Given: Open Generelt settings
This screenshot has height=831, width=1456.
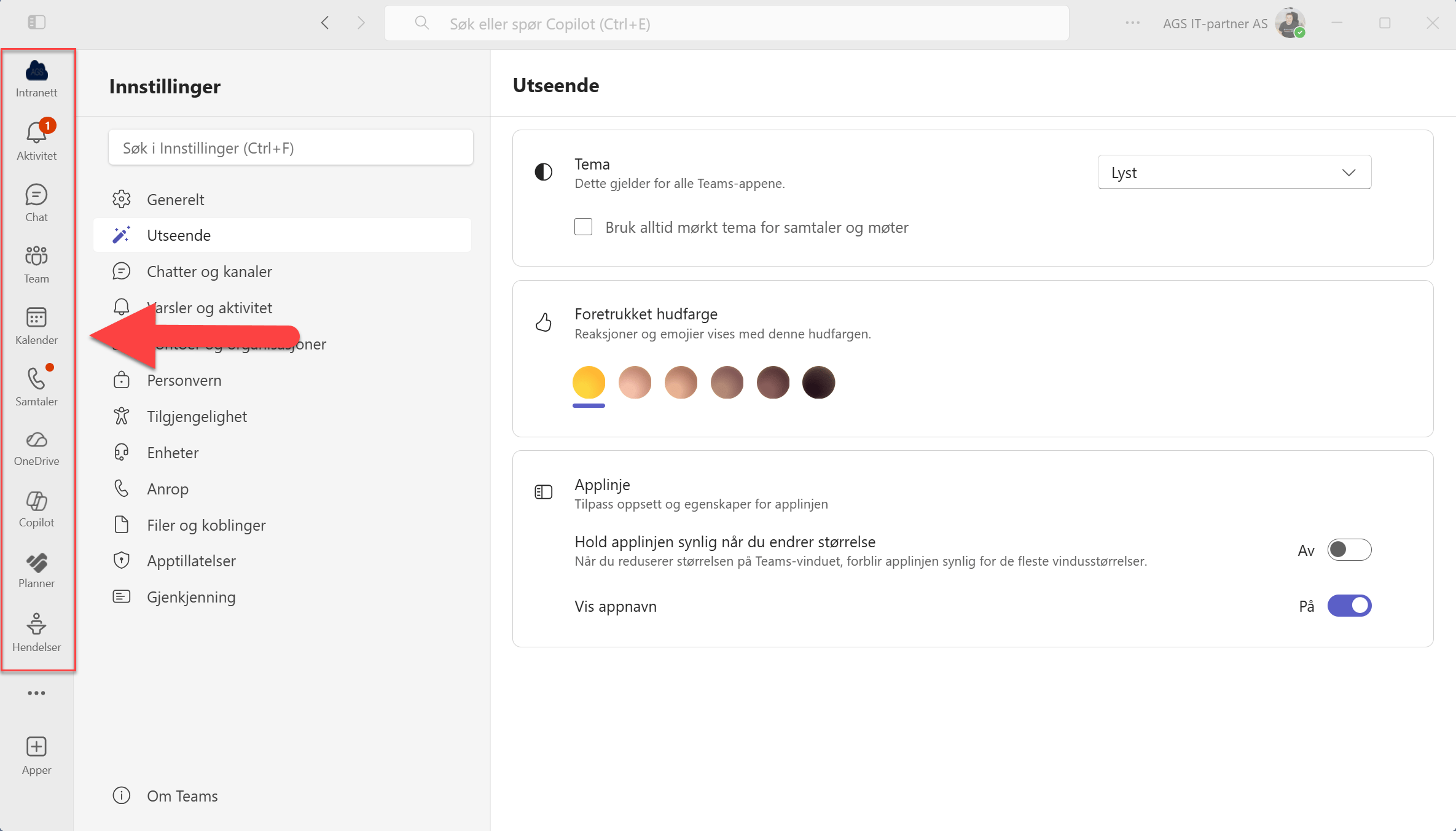Looking at the screenshot, I should click(283, 199).
